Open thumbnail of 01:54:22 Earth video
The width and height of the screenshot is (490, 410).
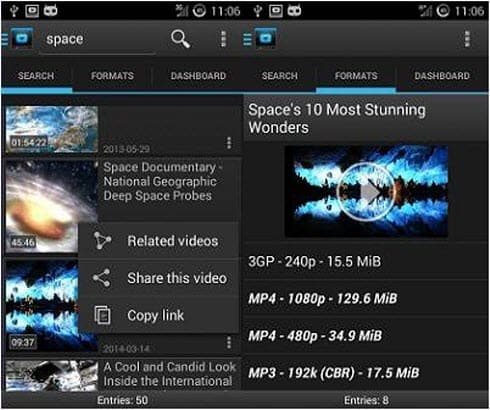pyautogui.click(x=52, y=129)
